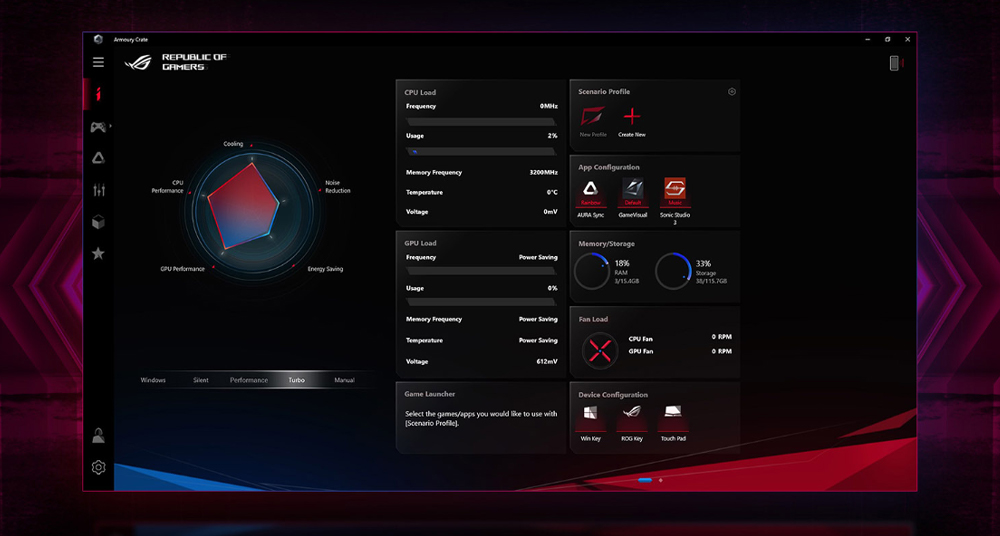Go to second dashboard page indicator
Screen dimensions: 1000x536
click(661, 480)
